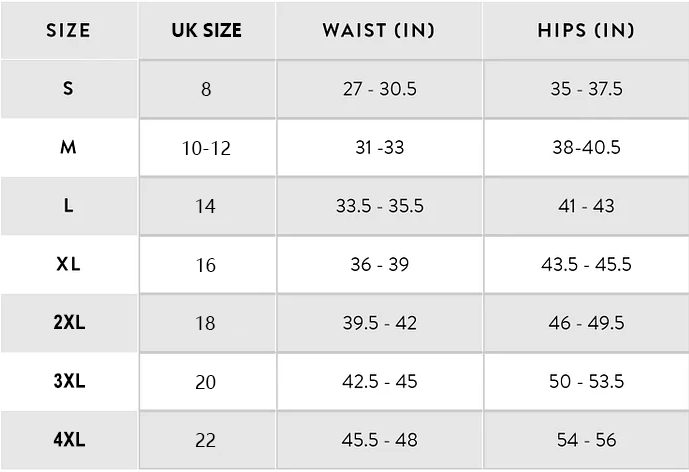This screenshot has width=689, height=472.
Task: Select the 4XL size row label
Action: (x=68, y=440)
